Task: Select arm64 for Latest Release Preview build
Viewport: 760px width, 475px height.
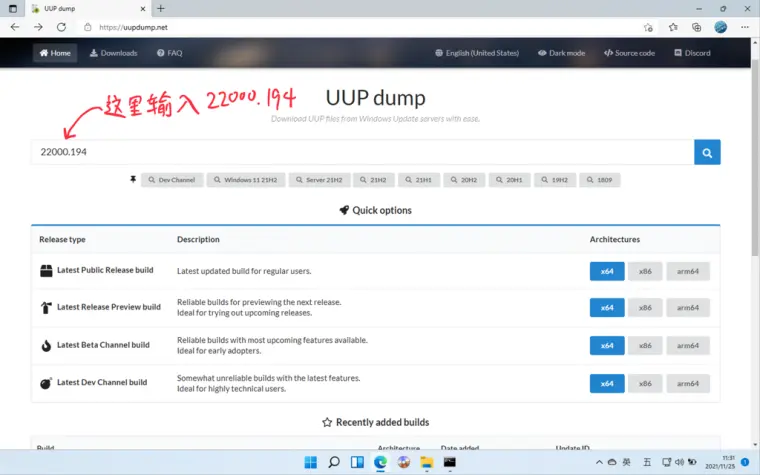Action: tap(688, 308)
